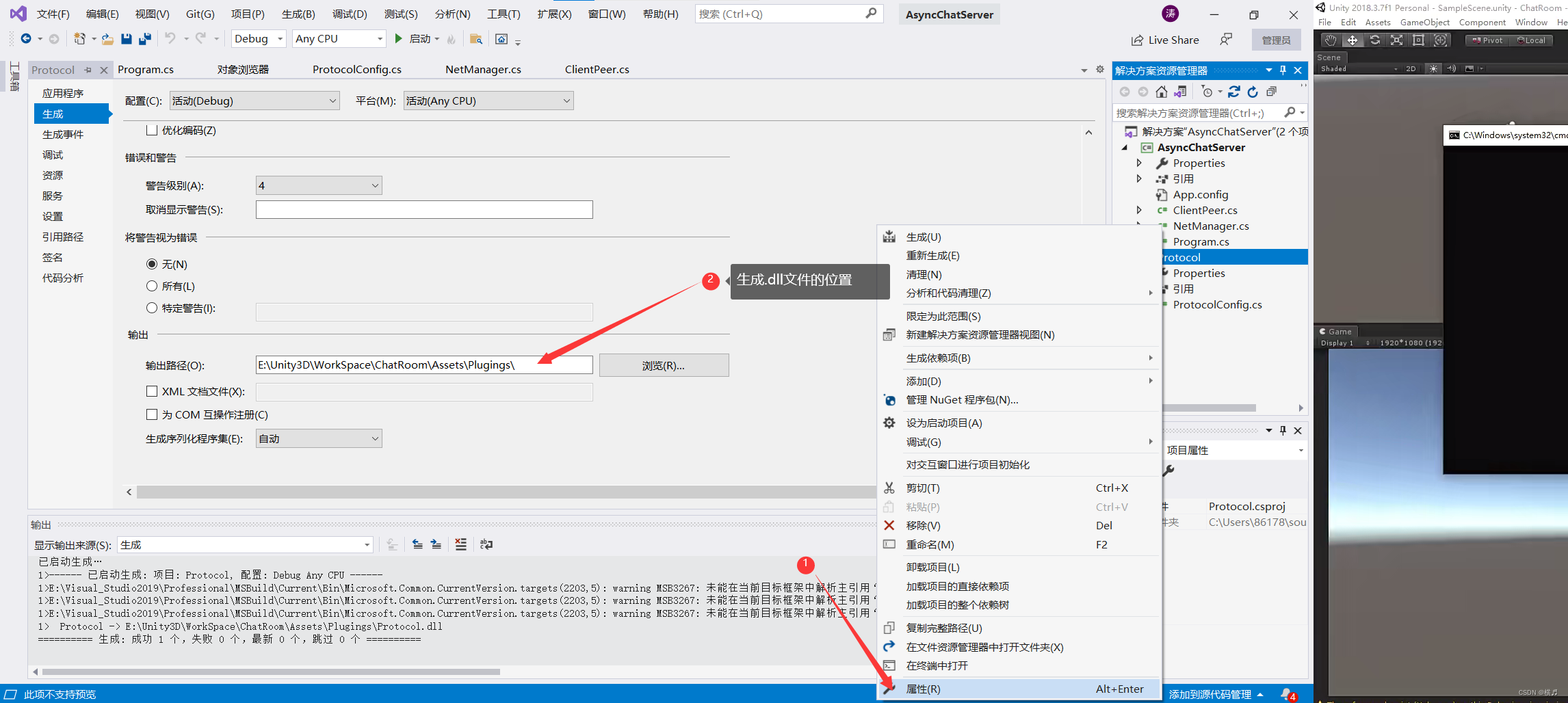The height and width of the screenshot is (703, 1568).
Task: Select 管理 NuGet 程序包 menu item
Action: point(1019,399)
